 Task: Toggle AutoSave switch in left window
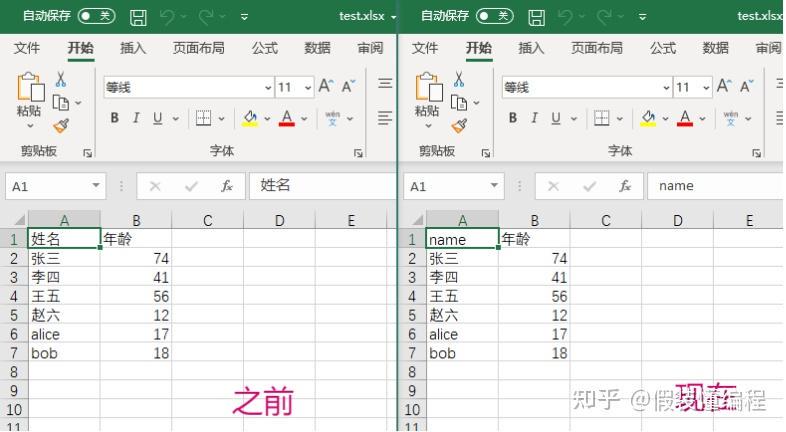96,16
